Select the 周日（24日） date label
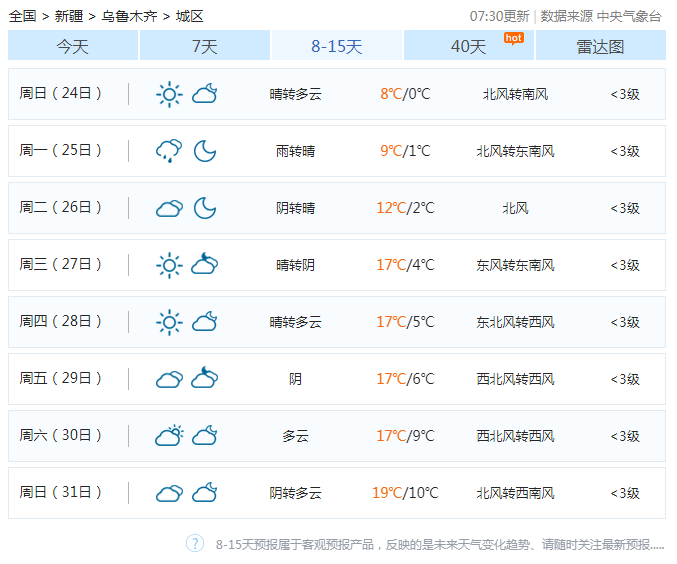Image resolution: width=677 pixels, height=564 pixels. 61,93
